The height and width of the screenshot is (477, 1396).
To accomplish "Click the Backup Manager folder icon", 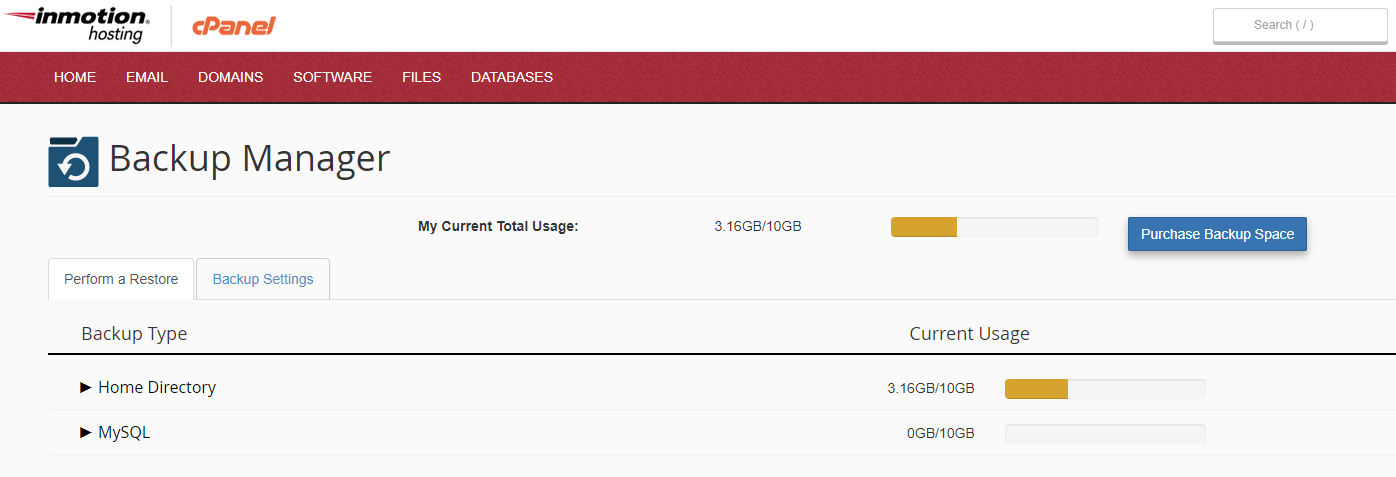I will (73, 161).
